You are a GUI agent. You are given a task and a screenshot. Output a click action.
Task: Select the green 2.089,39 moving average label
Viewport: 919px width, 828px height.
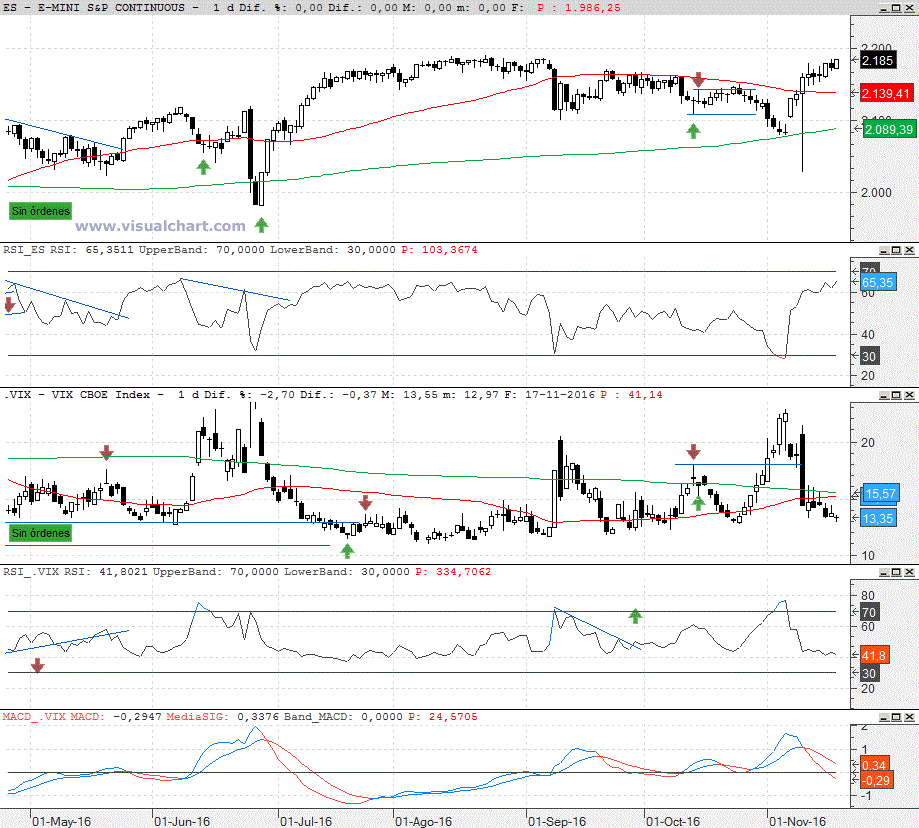pos(889,130)
